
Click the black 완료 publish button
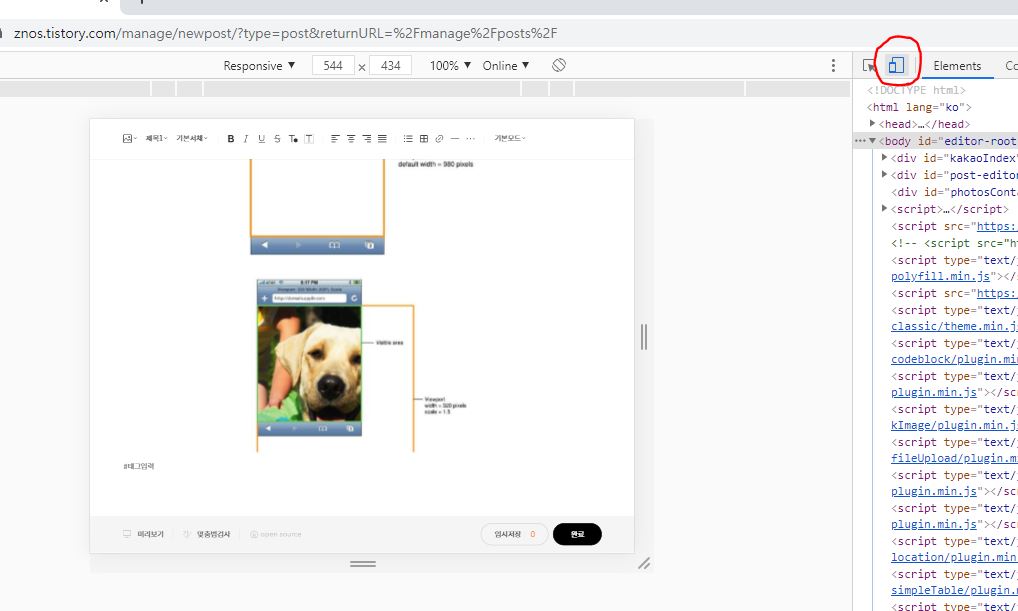point(577,534)
